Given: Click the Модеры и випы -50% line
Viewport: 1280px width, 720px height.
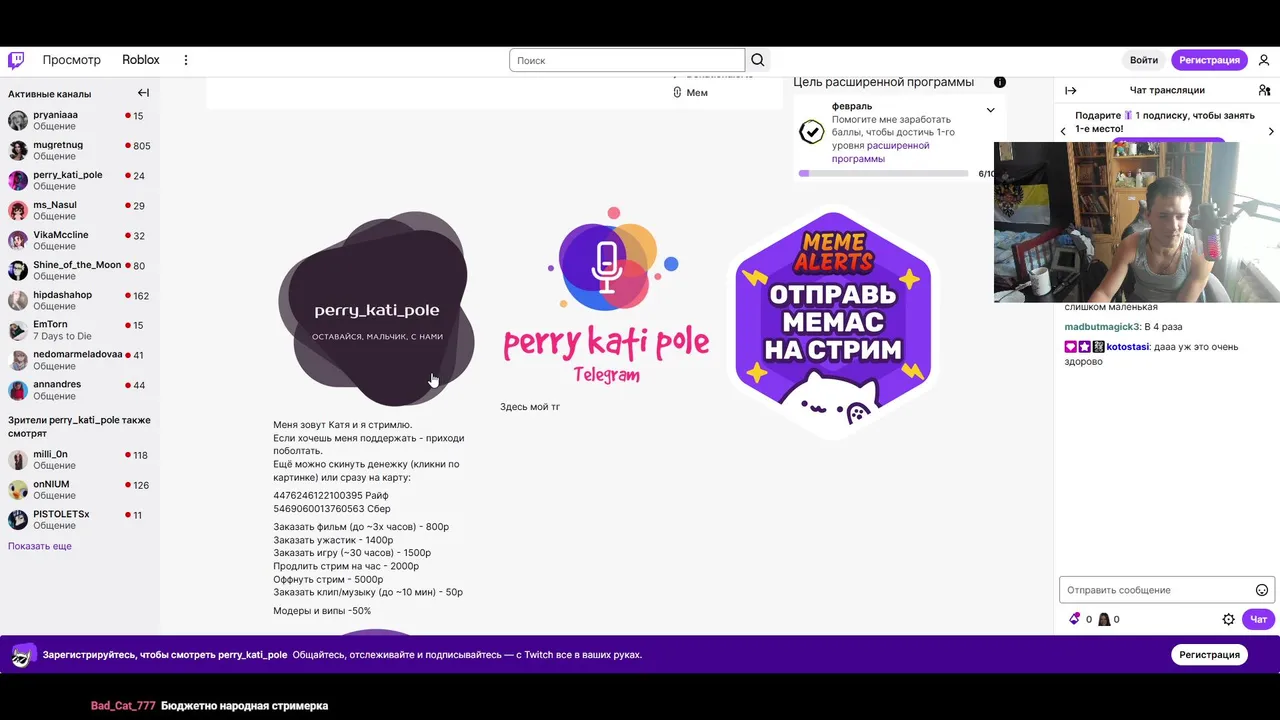Looking at the screenshot, I should pos(322,611).
